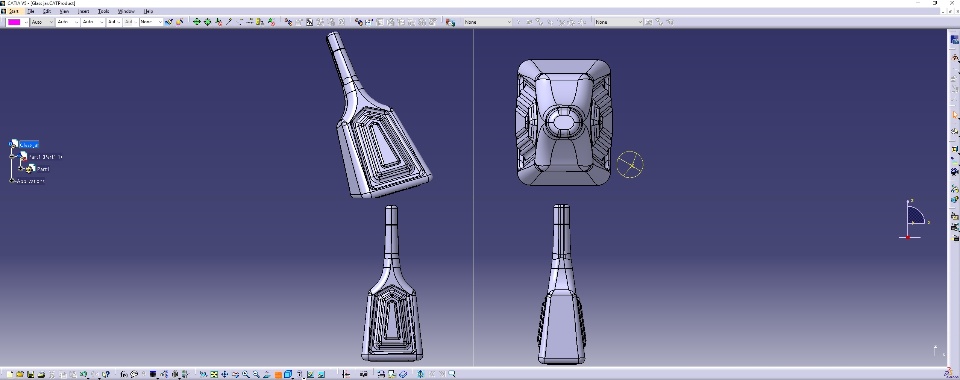Click the magenta color swatch
Image resolution: width=960 pixels, height=380 pixels.
(x=14, y=21)
